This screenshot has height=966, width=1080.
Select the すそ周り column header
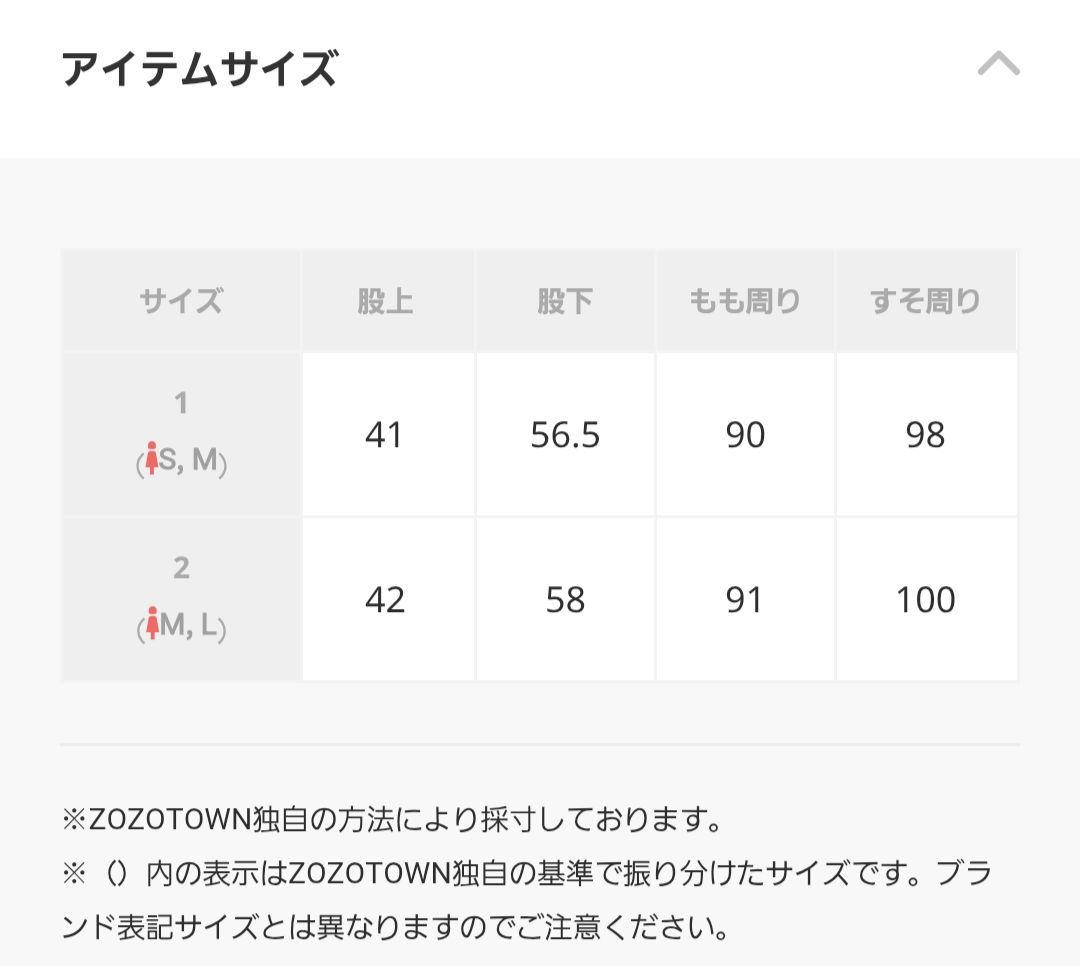pos(925,301)
